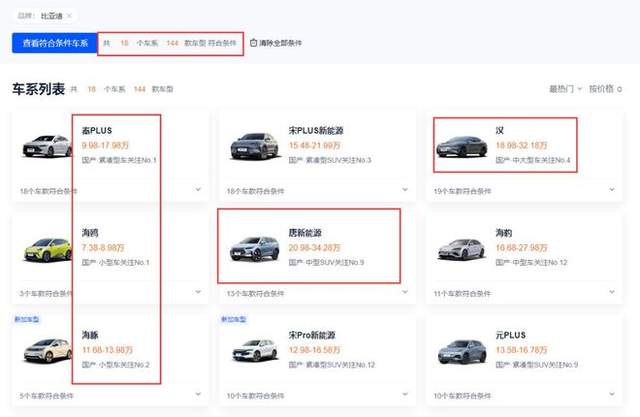Viewport: 640px width, 417px height.
Task: Click the 11.68-13.98万 price of 海豚
Action: pyautogui.click(x=107, y=350)
